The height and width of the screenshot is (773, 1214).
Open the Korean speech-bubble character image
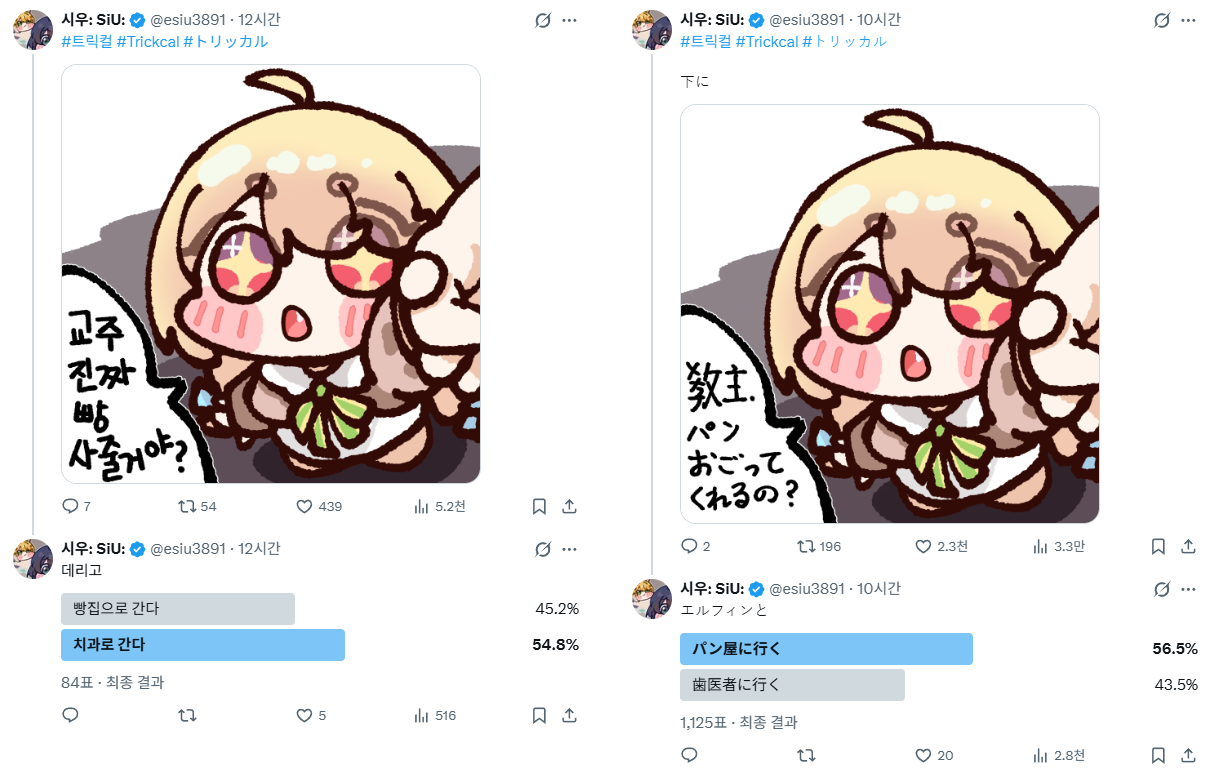271,274
